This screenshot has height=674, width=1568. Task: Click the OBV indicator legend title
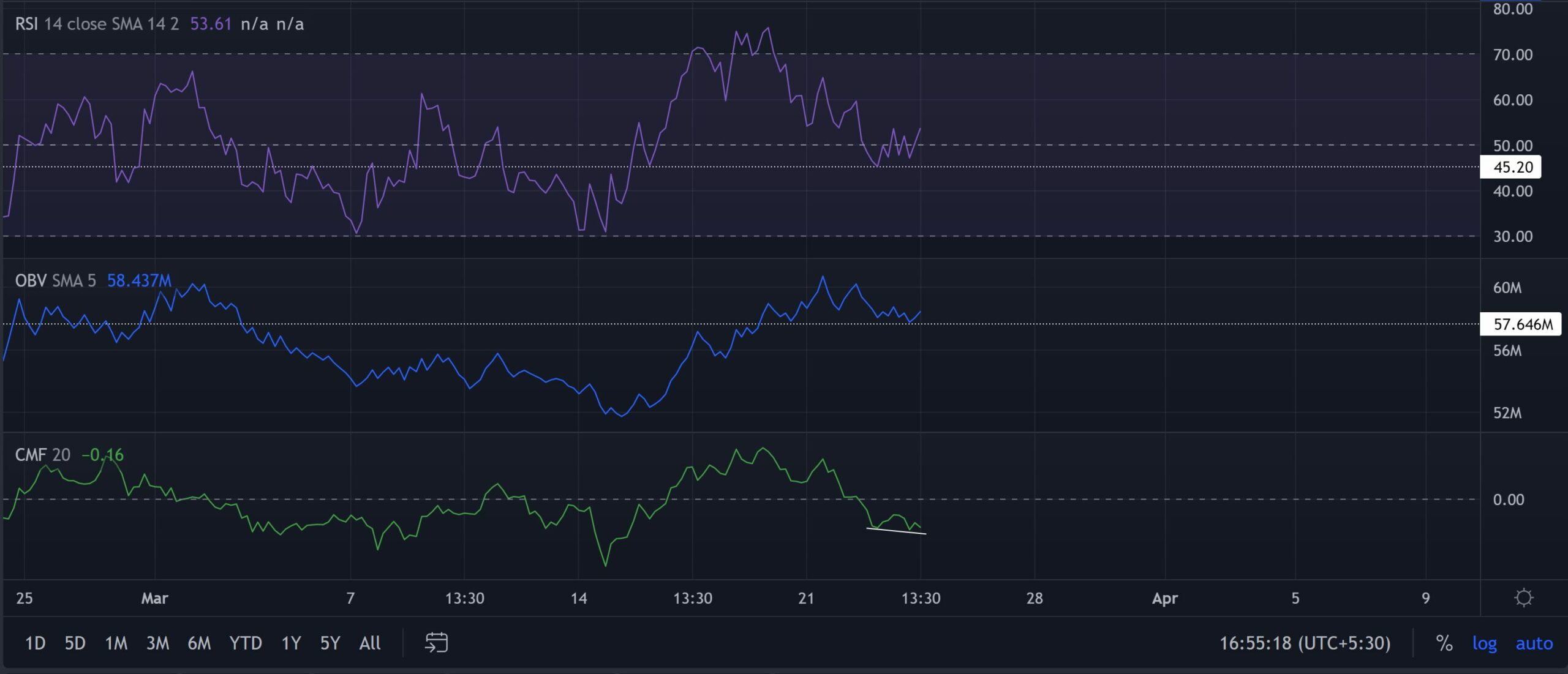tap(31, 281)
